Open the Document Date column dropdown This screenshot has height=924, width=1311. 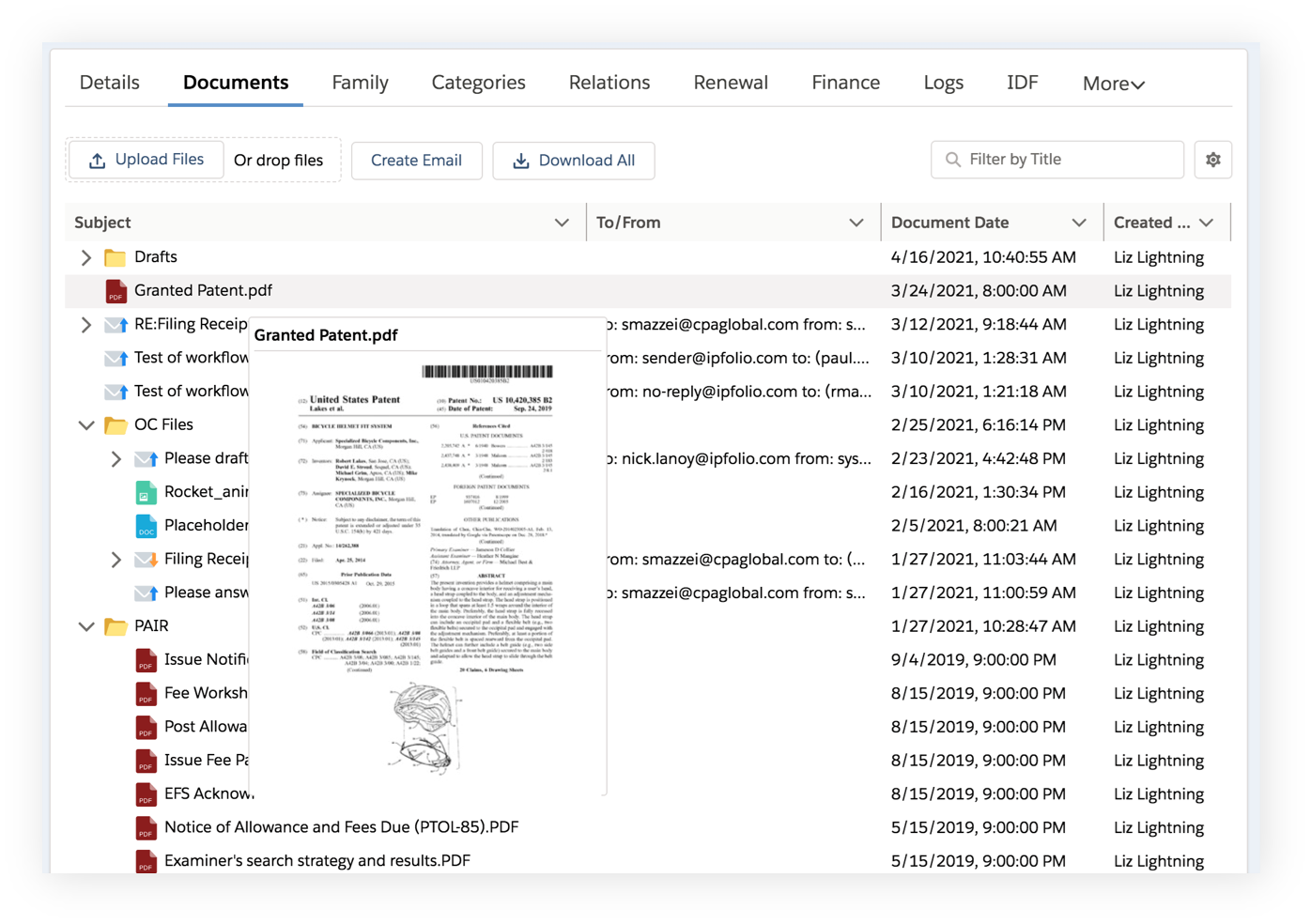pyautogui.click(x=1078, y=223)
